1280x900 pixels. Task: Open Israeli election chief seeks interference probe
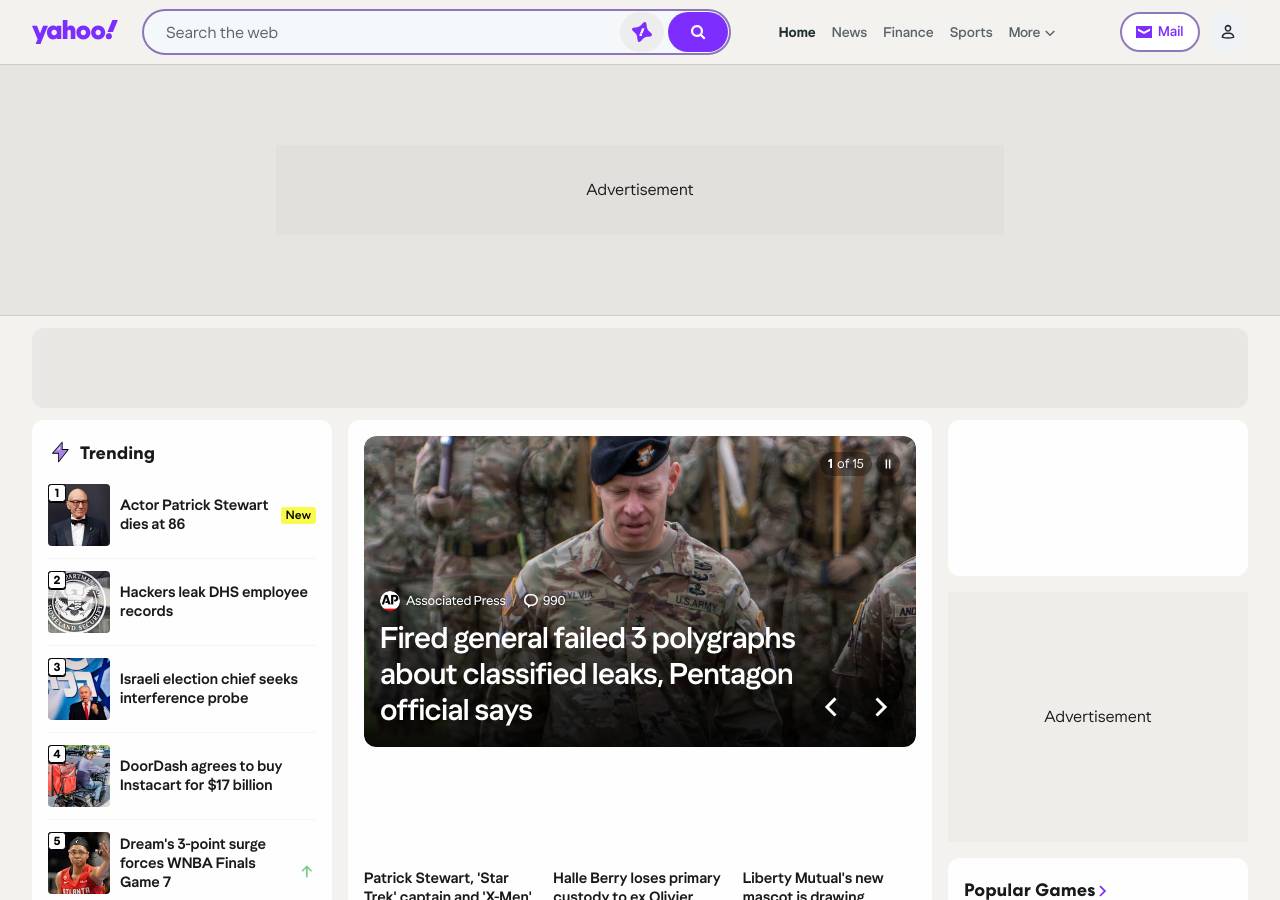tap(209, 688)
